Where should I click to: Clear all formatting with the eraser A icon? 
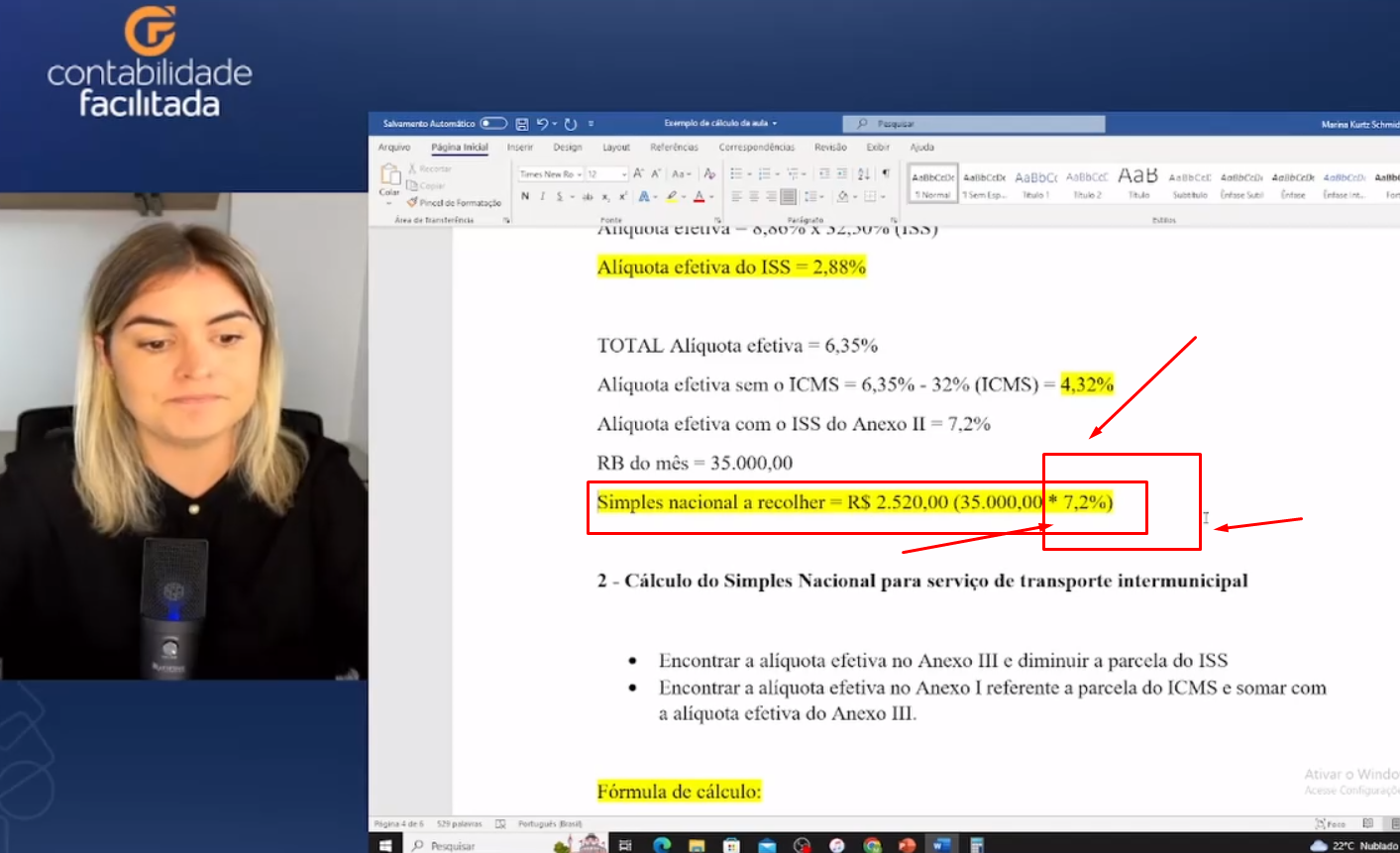[709, 174]
